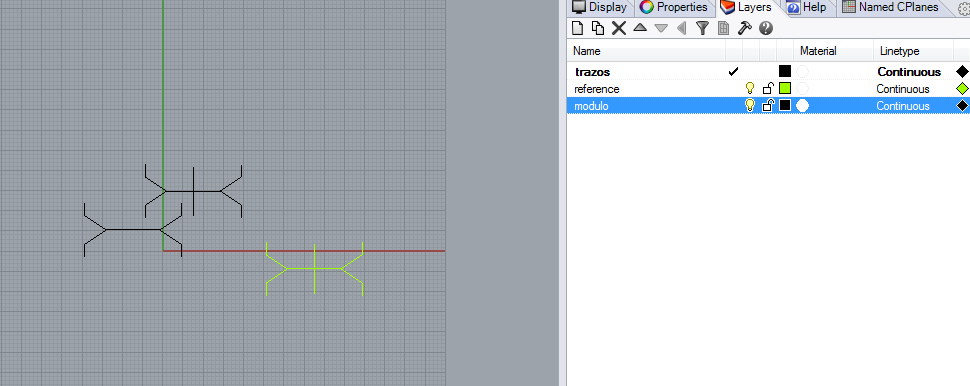Click reference layer green print color diamond

962,89
